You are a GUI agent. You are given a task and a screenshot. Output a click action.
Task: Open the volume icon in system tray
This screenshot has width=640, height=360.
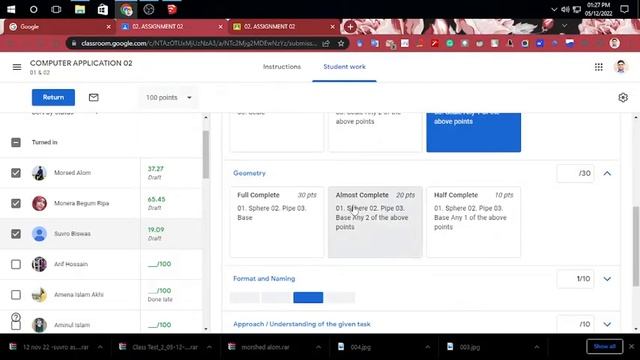coord(565,9)
